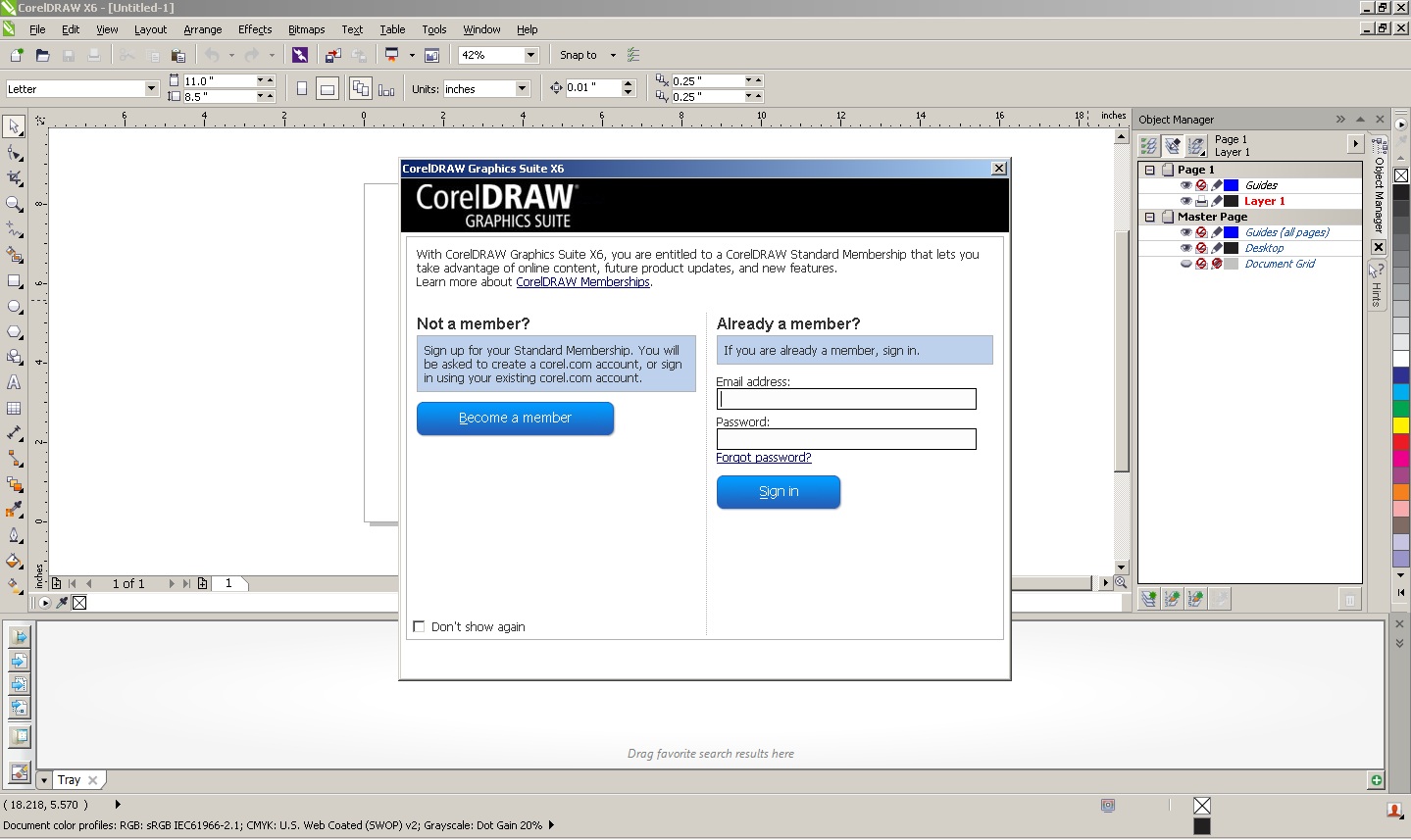1411x840 pixels.
Task: Open the Letter page size dropdown
Action: pyautogui.click(x=151, y=88)
